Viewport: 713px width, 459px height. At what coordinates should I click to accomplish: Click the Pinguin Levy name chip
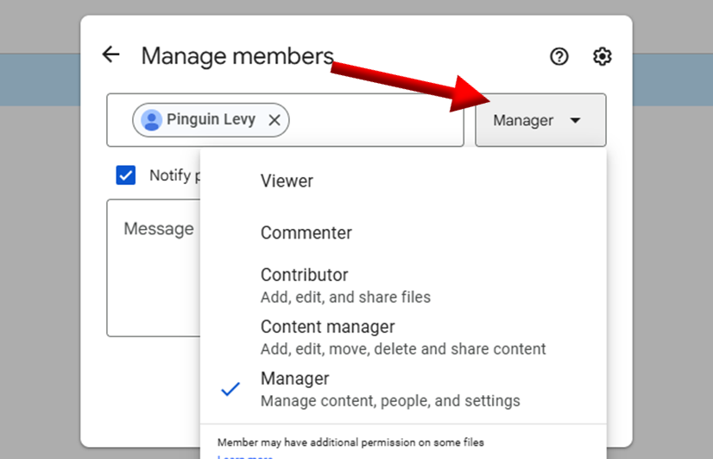[x=211, y=120]
